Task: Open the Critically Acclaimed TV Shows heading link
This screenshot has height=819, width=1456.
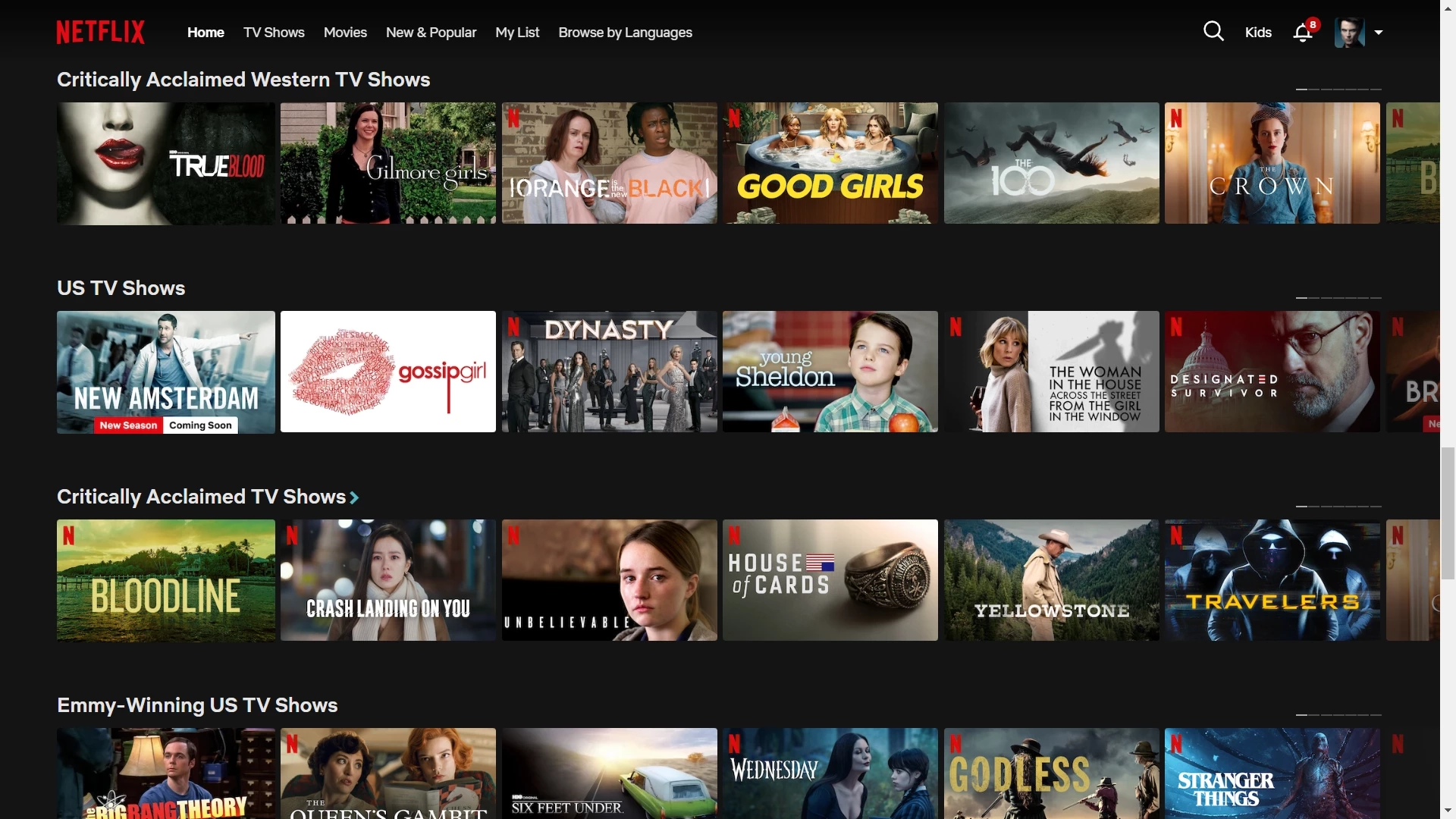Action: [x=202, y=497]
